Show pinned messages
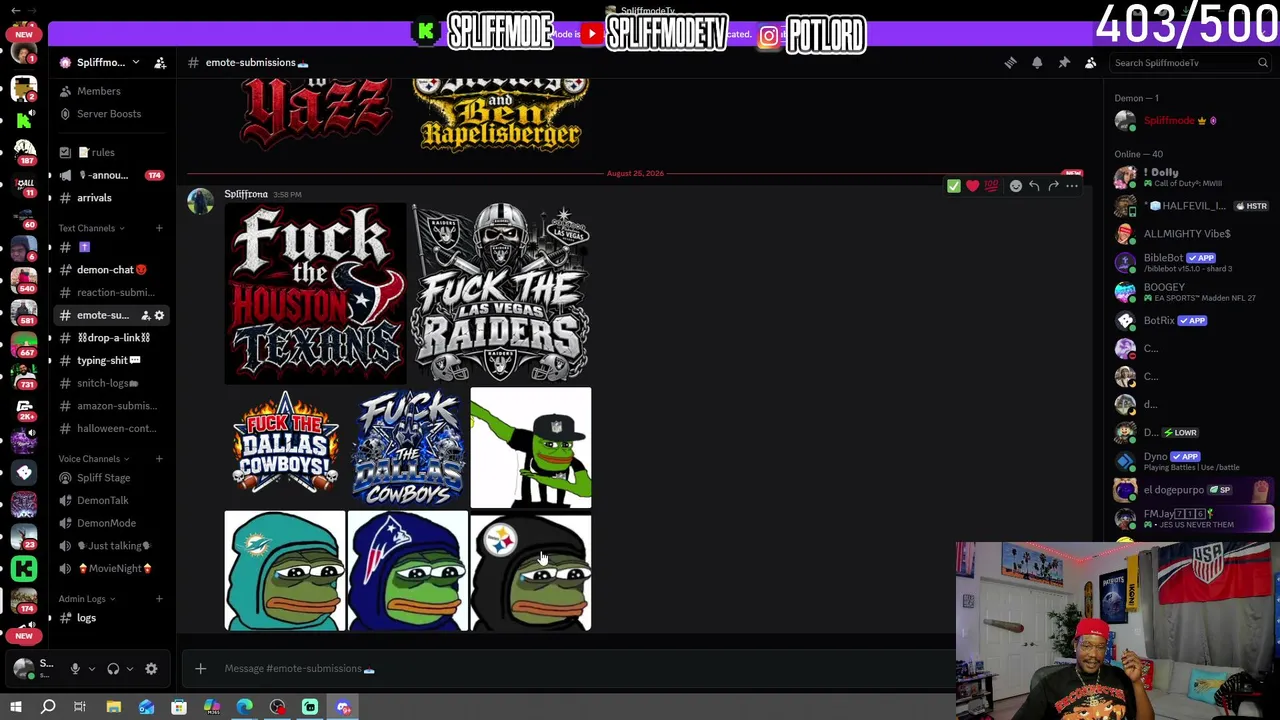1280x720 pixels. coord(1064,63)
